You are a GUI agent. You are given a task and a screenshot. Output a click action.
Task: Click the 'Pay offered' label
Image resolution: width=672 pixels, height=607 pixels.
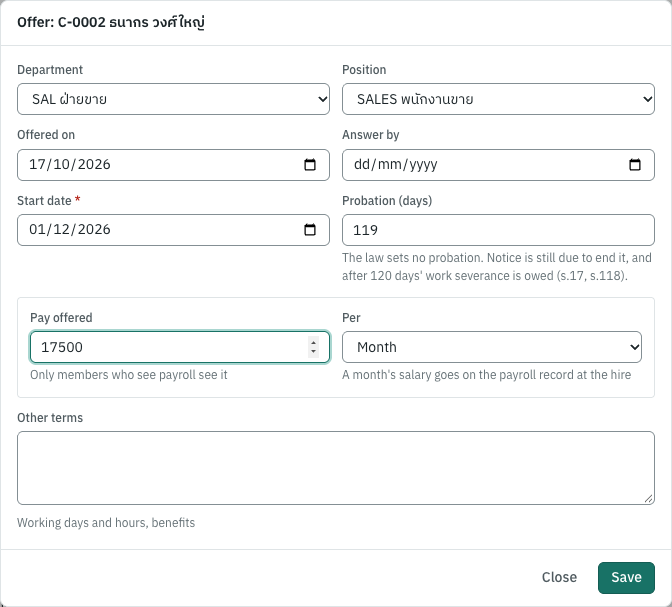click(61, 318)
